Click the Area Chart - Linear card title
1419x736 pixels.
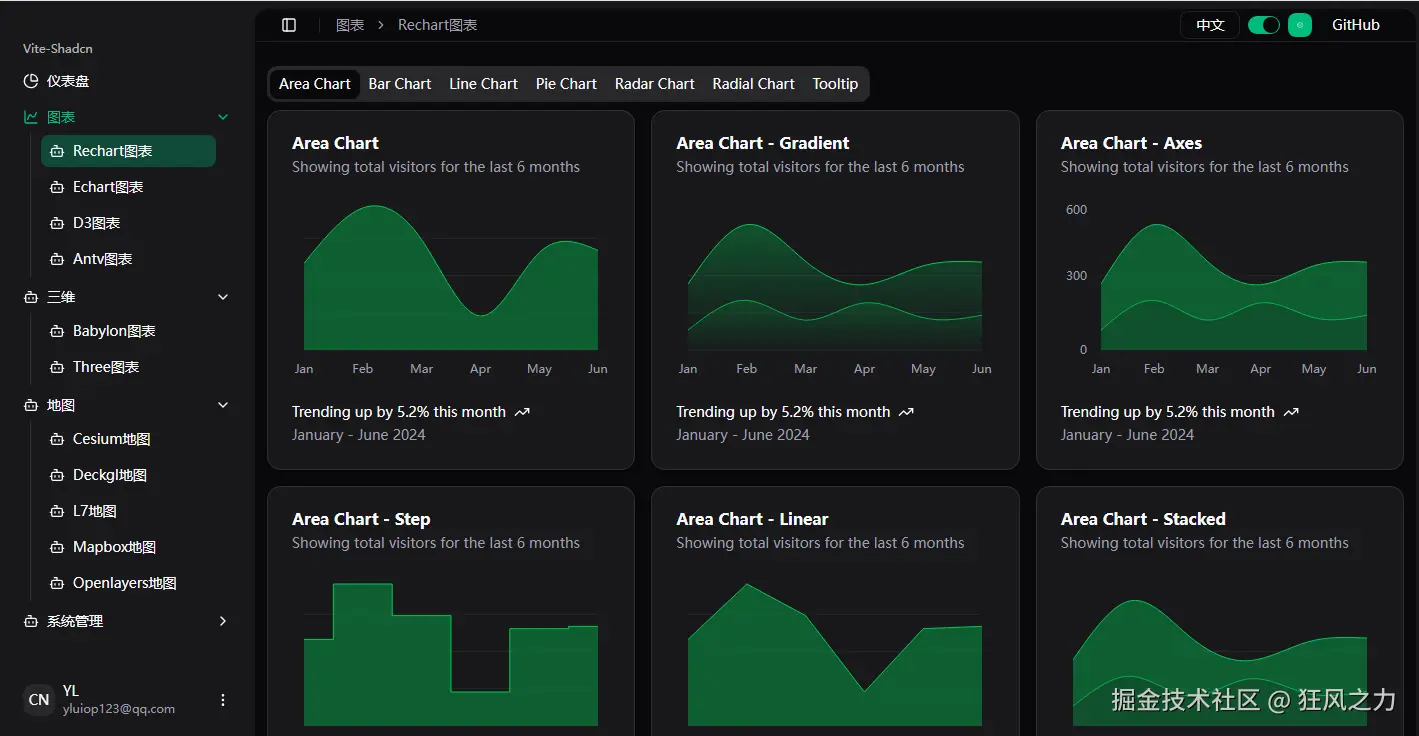752,519
